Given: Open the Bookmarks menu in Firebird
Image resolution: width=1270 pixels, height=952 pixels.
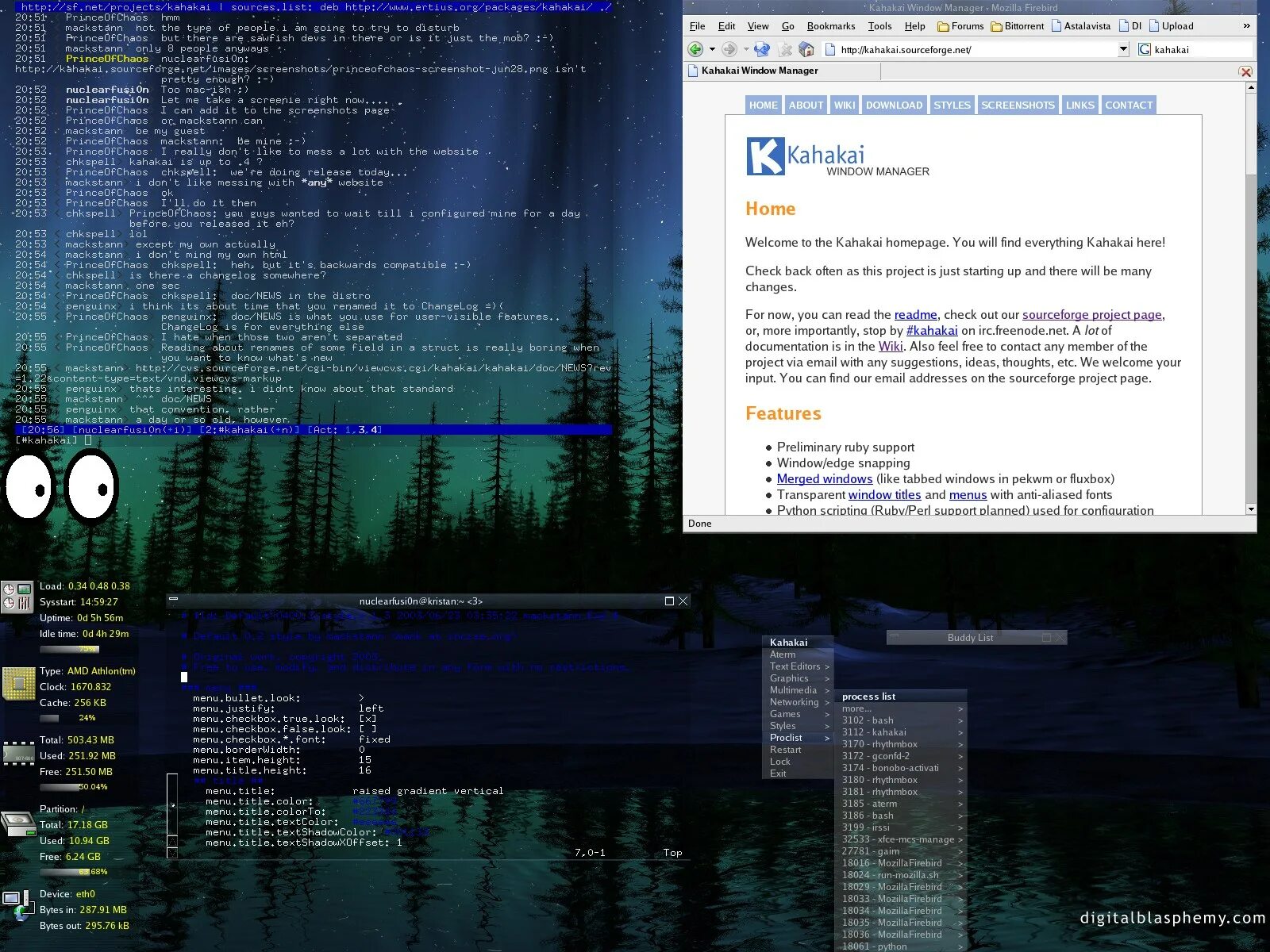Looking at the screenshot, I should [831, 26].
